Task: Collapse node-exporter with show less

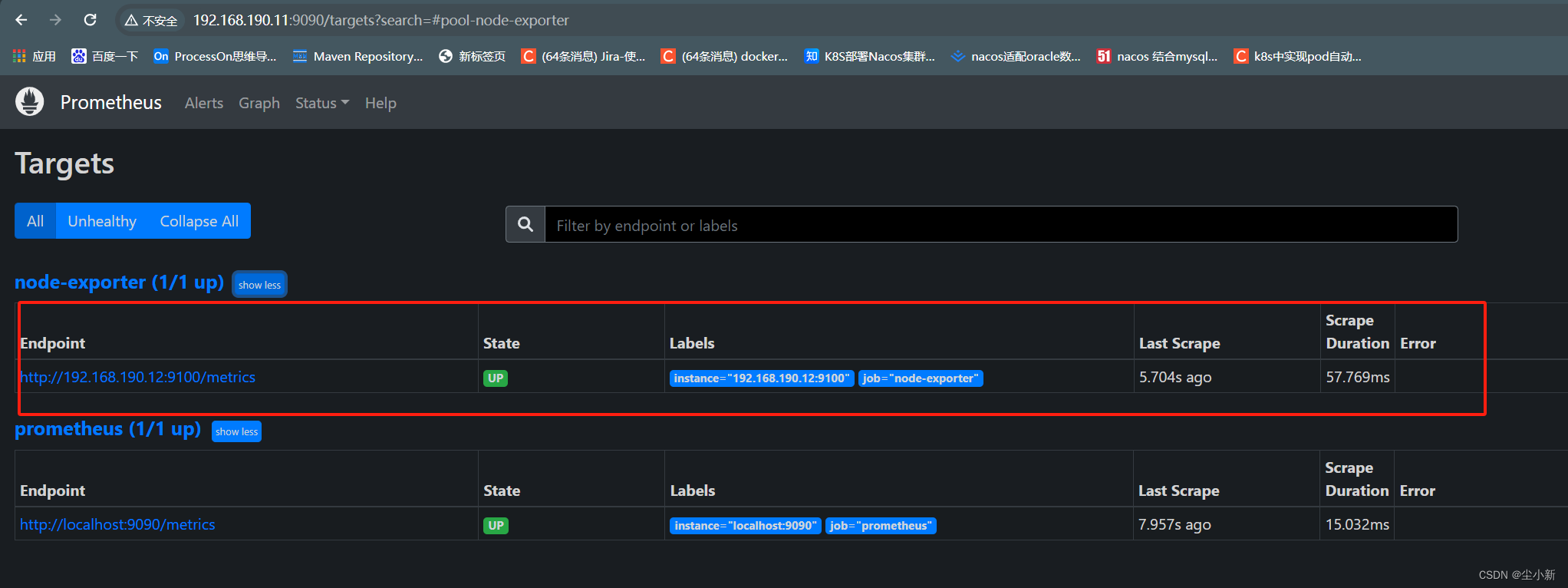Action: click(x=259, y=285)
